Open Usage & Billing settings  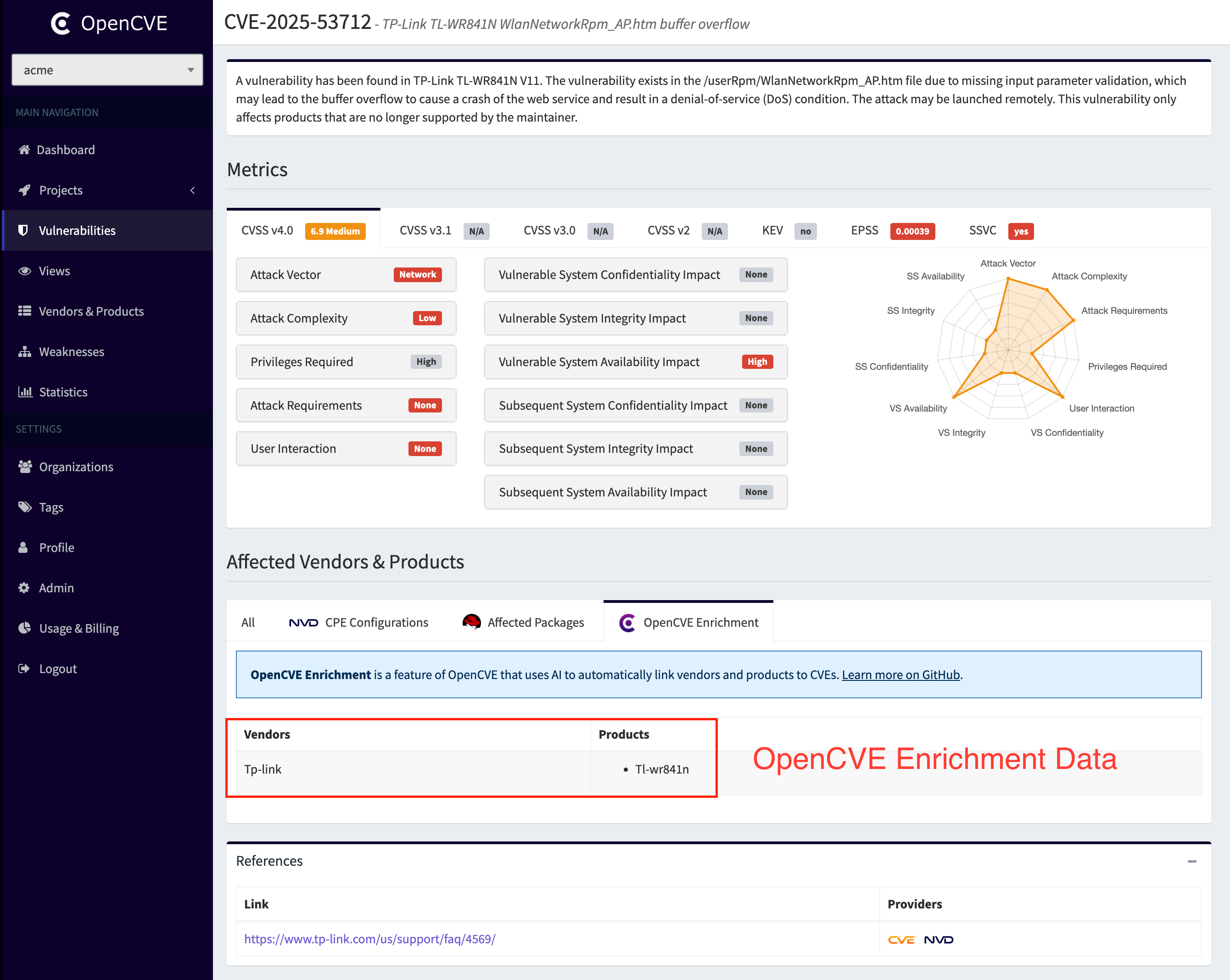click(106, 628)
